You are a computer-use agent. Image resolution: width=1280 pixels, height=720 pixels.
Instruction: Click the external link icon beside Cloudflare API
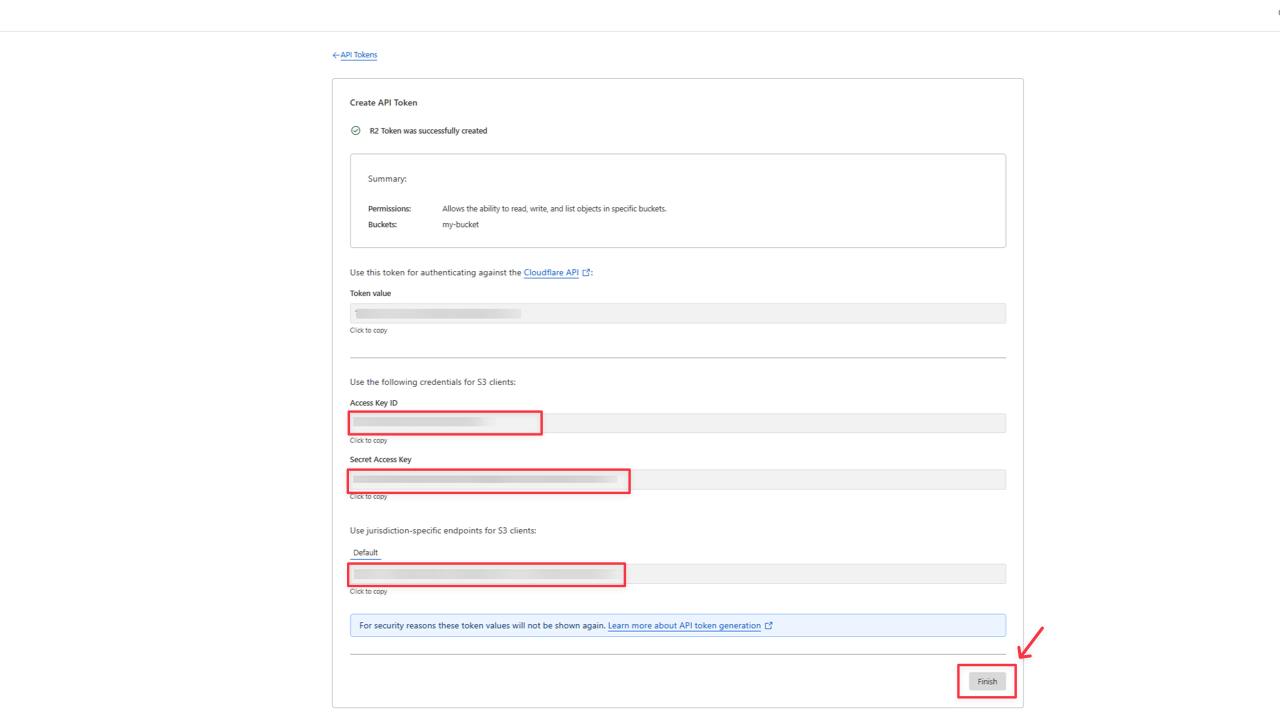pyautogui.click(x=585, y=271)
